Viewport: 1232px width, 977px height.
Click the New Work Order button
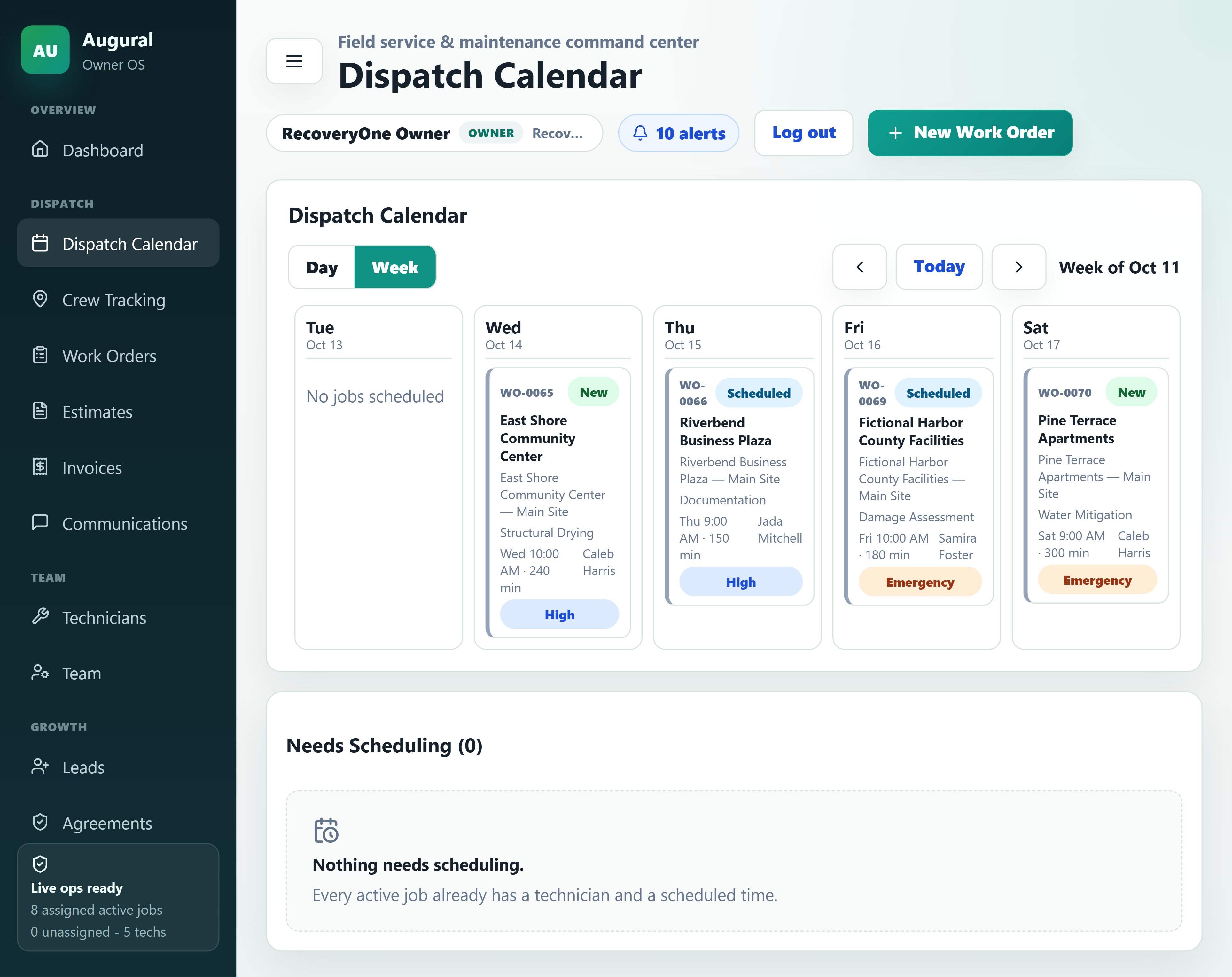(970, 133)
